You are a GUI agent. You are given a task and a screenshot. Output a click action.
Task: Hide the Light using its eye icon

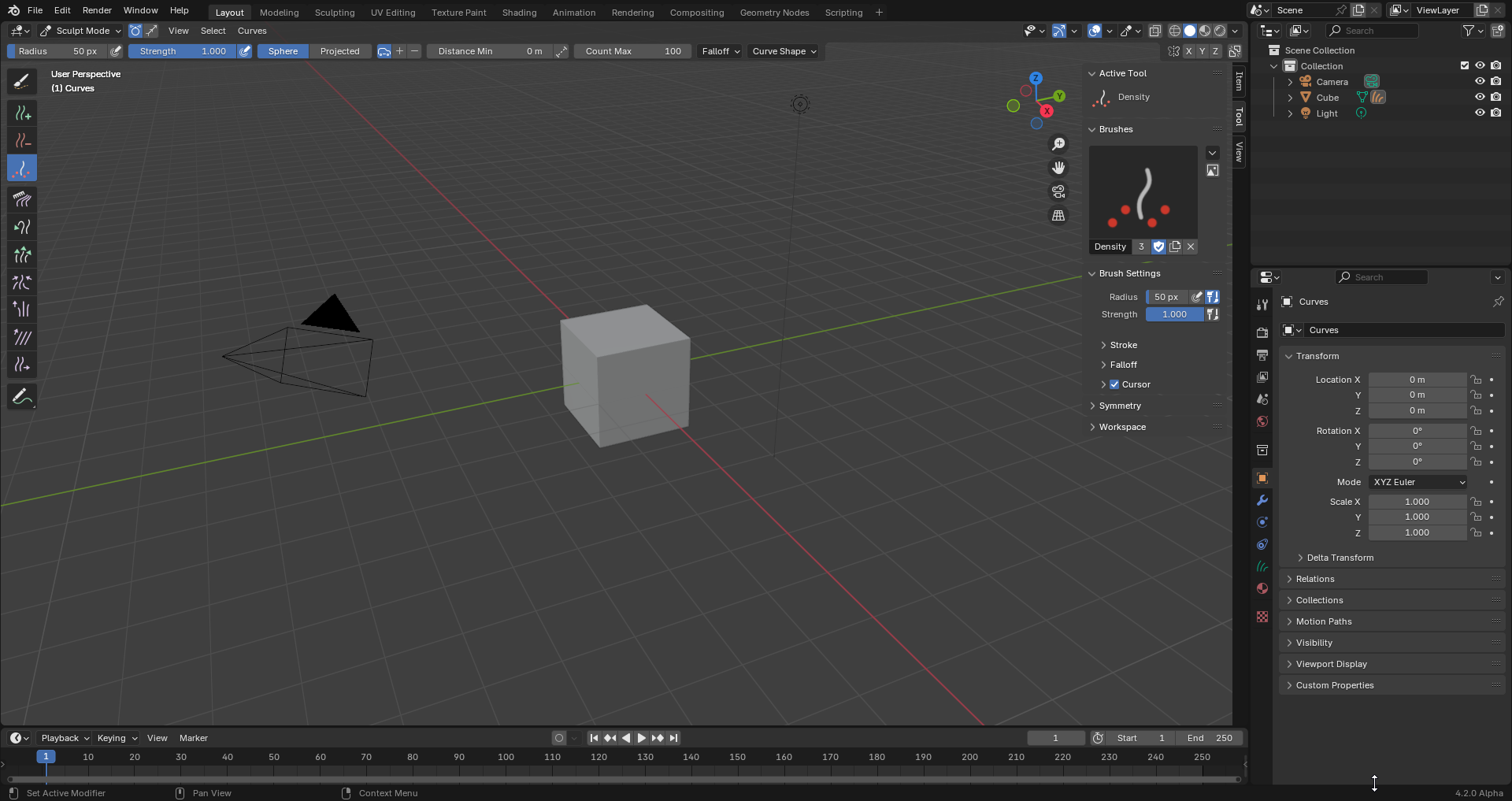1480,113
